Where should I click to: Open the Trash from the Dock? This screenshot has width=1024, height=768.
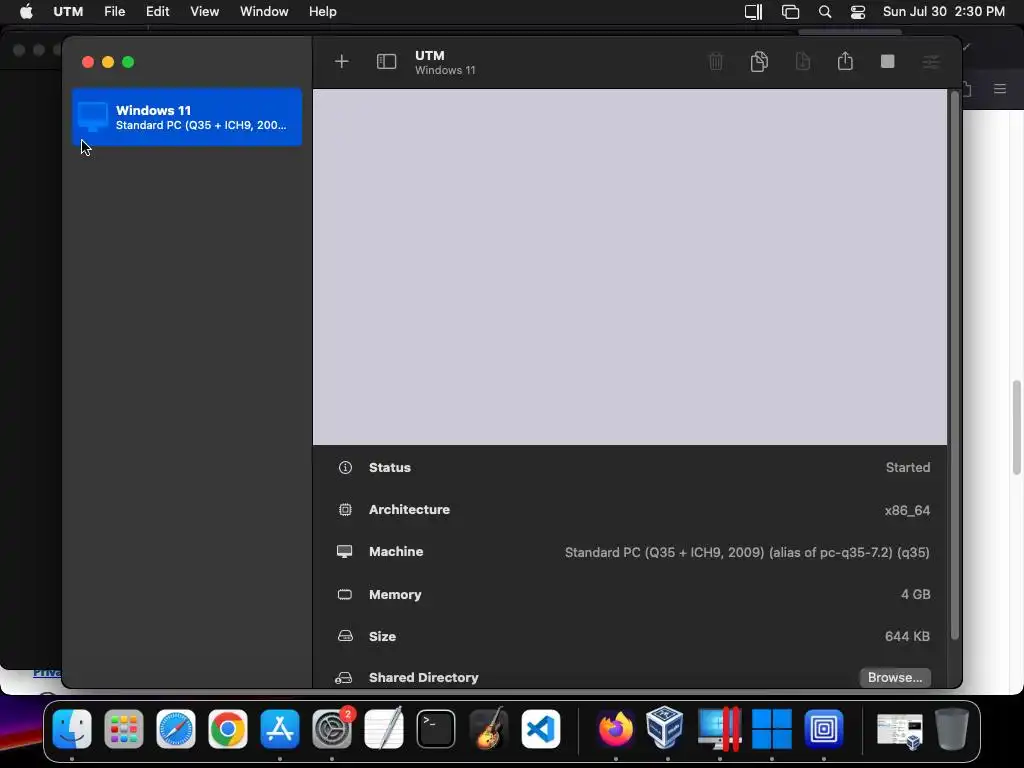click(x=952, y=729)
